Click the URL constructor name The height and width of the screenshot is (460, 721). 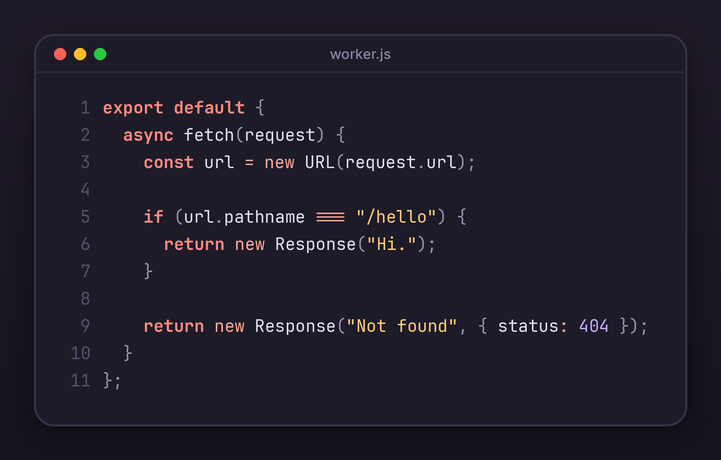[x=320, y=162]
